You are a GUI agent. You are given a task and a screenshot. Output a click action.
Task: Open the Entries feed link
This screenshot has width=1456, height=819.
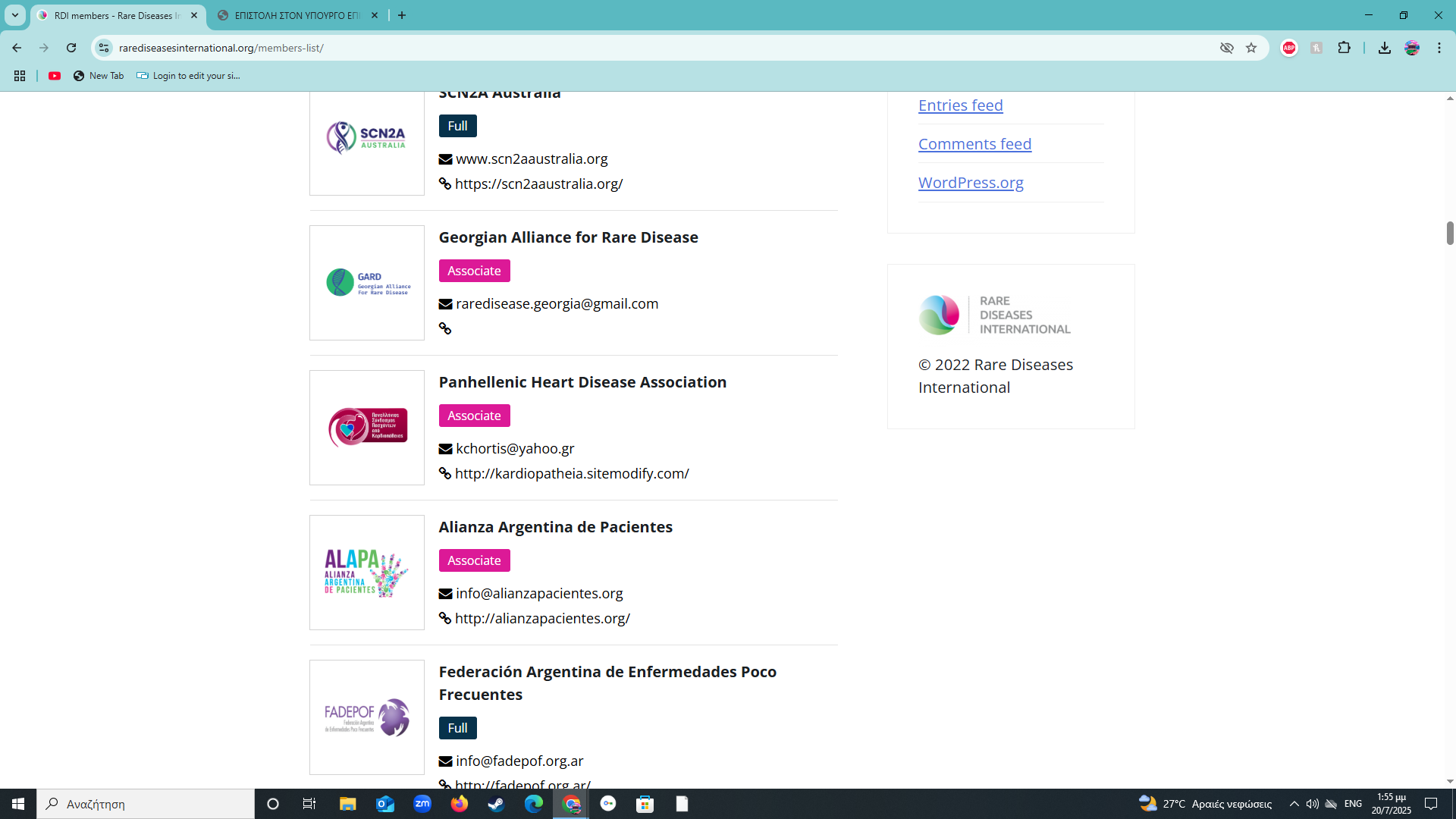tap(960, 105)
